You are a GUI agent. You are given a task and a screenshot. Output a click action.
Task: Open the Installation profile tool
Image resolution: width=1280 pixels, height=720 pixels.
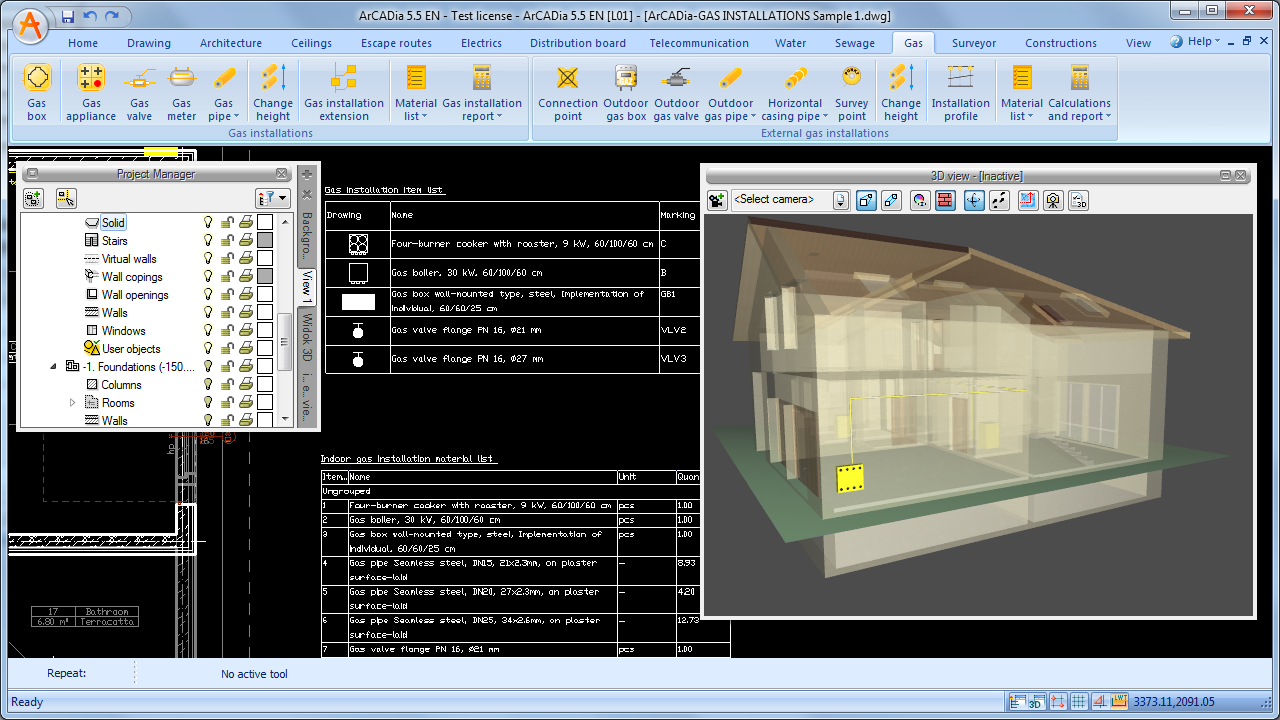pos(960,91)
